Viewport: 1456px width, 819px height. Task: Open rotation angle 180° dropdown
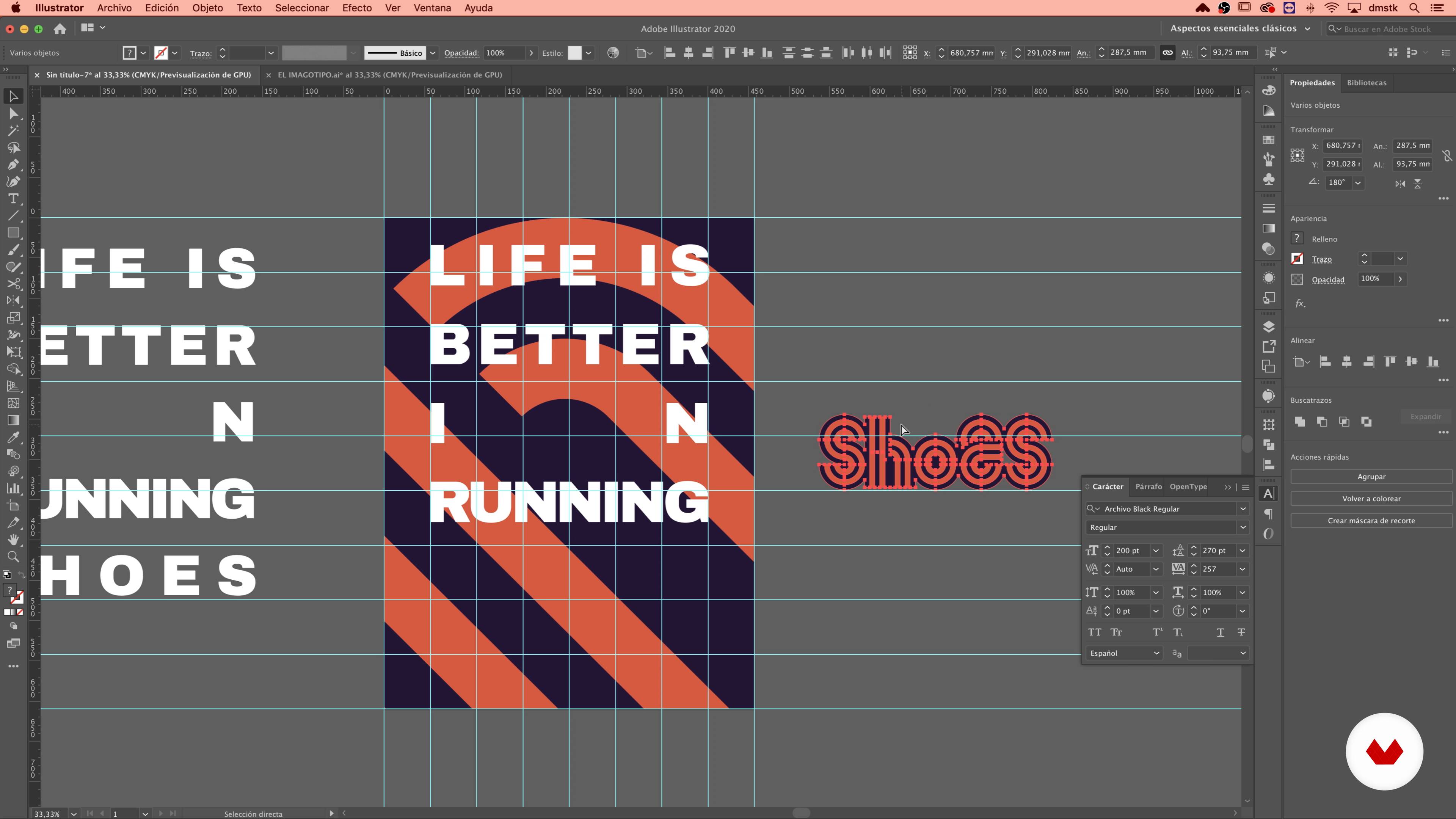click(x=1358, y=182)
